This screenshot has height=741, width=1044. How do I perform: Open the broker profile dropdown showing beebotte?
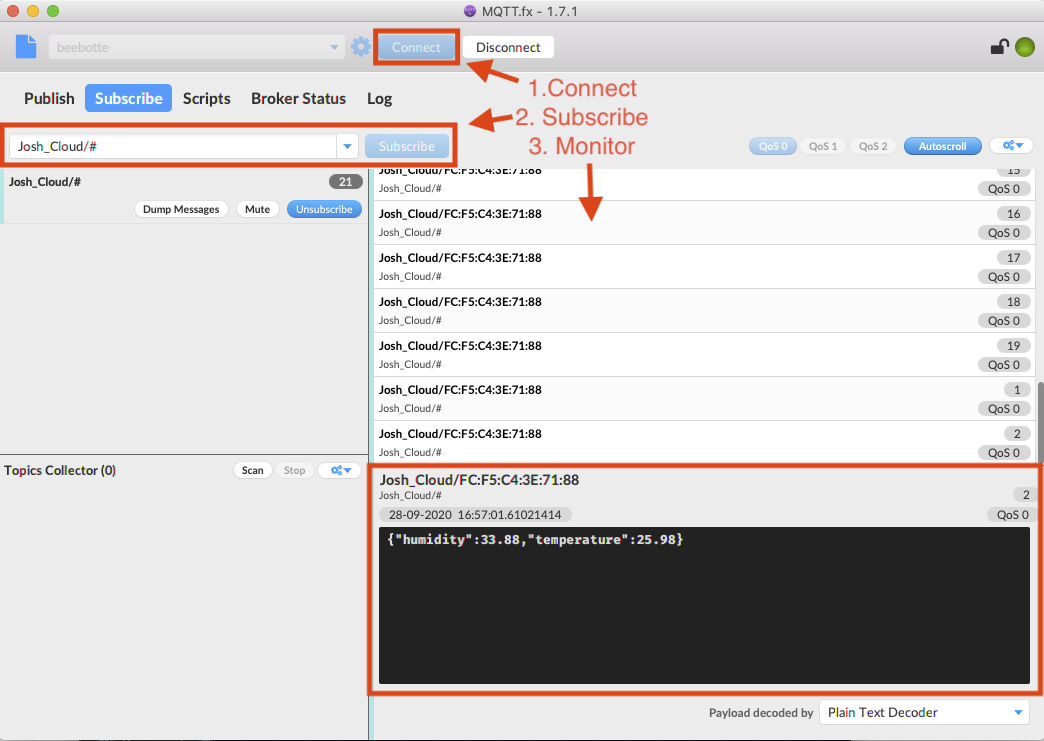click(x=333, y=46)
